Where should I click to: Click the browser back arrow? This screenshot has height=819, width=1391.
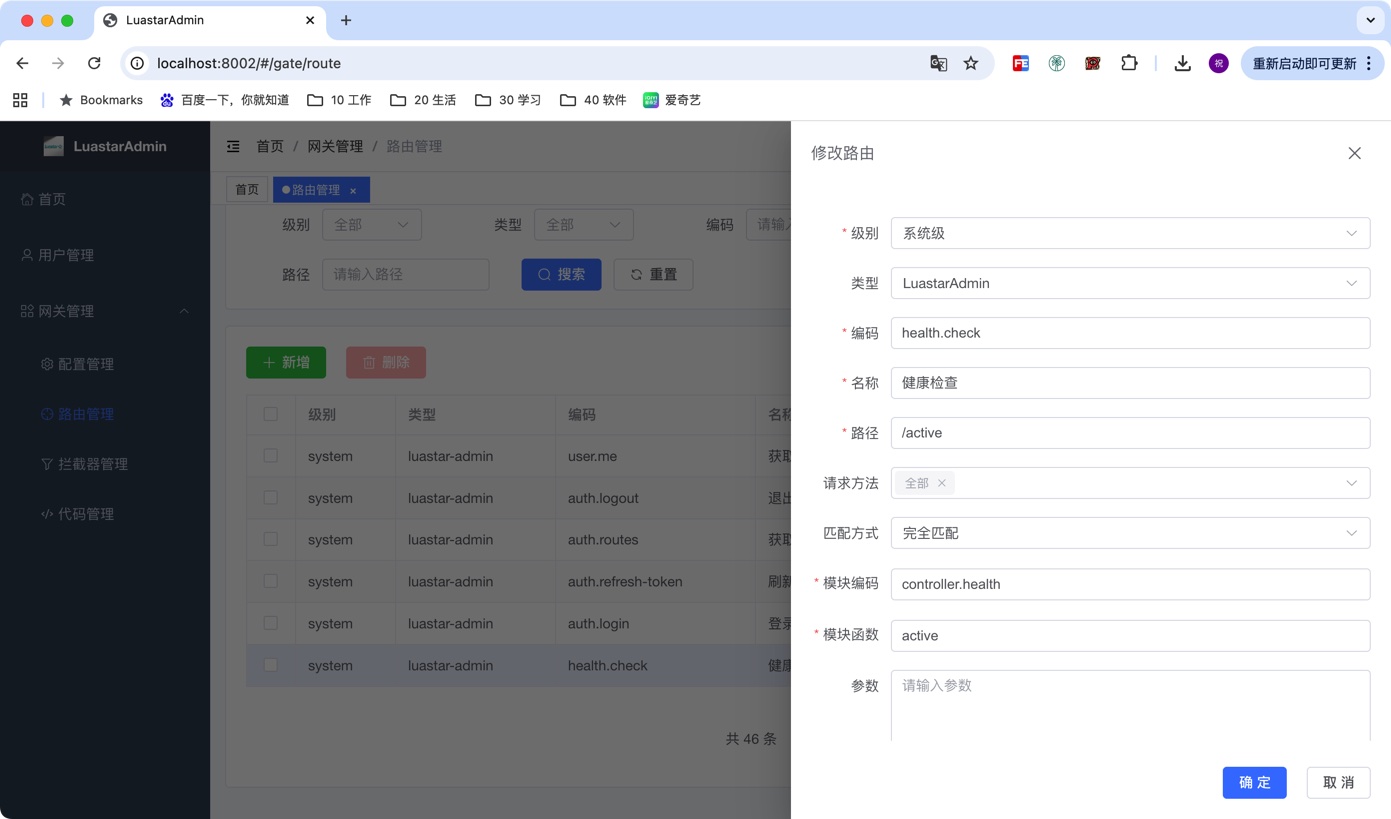point(22,63)
